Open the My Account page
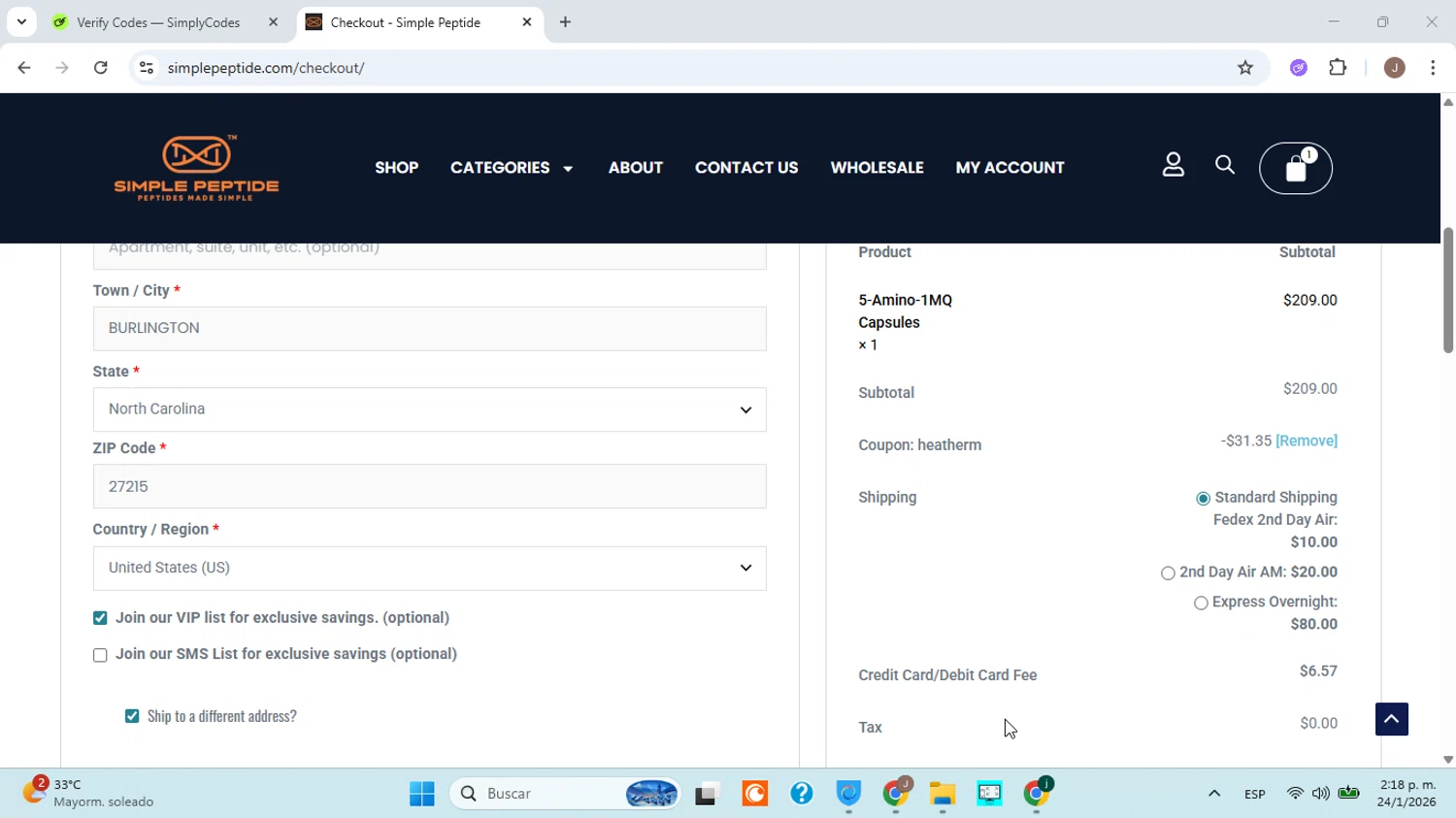This screenshot has width=1456, height=818. 1009,168
